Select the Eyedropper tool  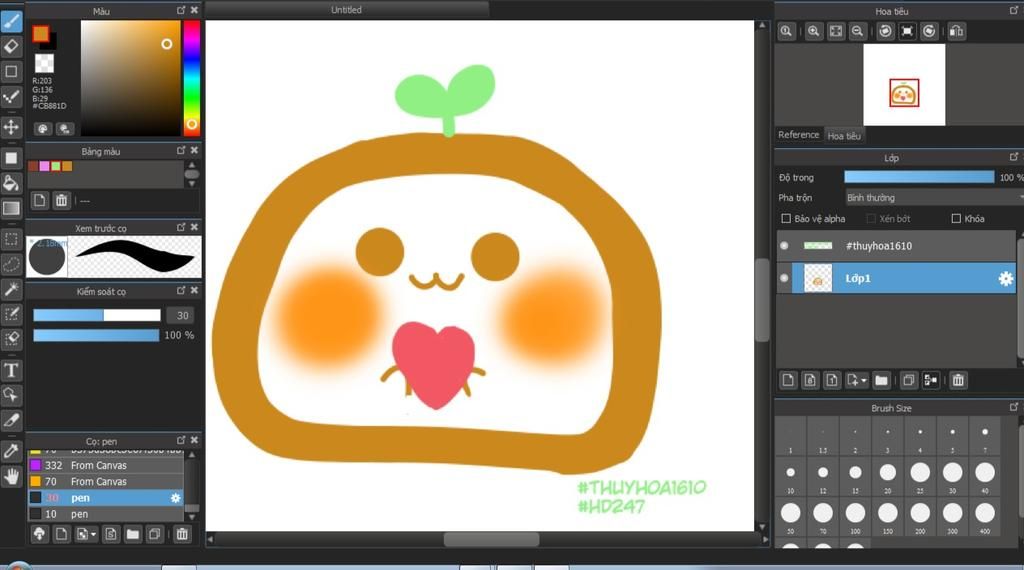[x=11, y=451]
